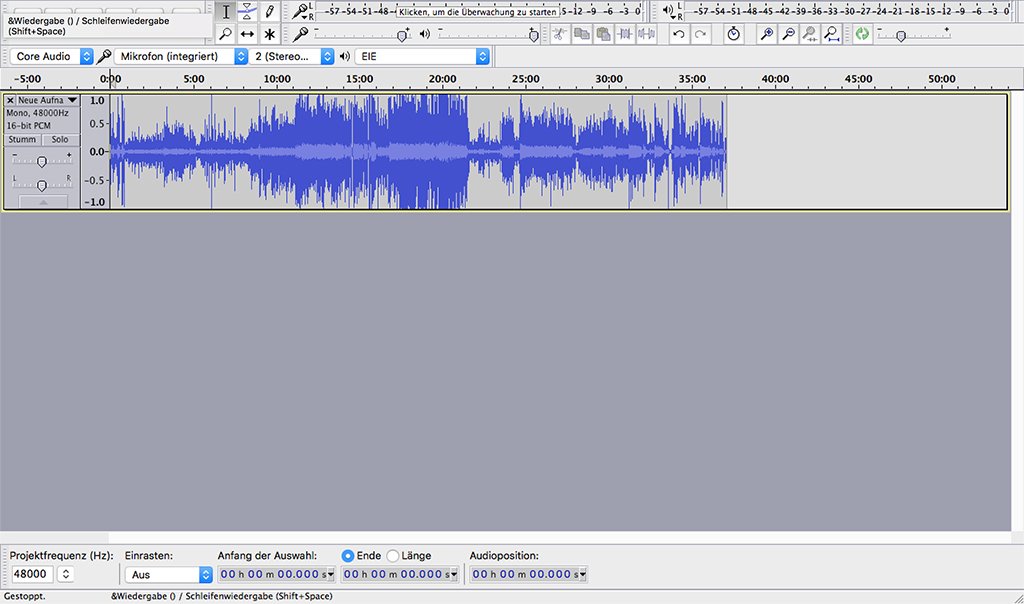The width and height of the screenshot is (1024, 604).
Task: Enable Solo on the recorded track
Action: click(x=58, y=139)
